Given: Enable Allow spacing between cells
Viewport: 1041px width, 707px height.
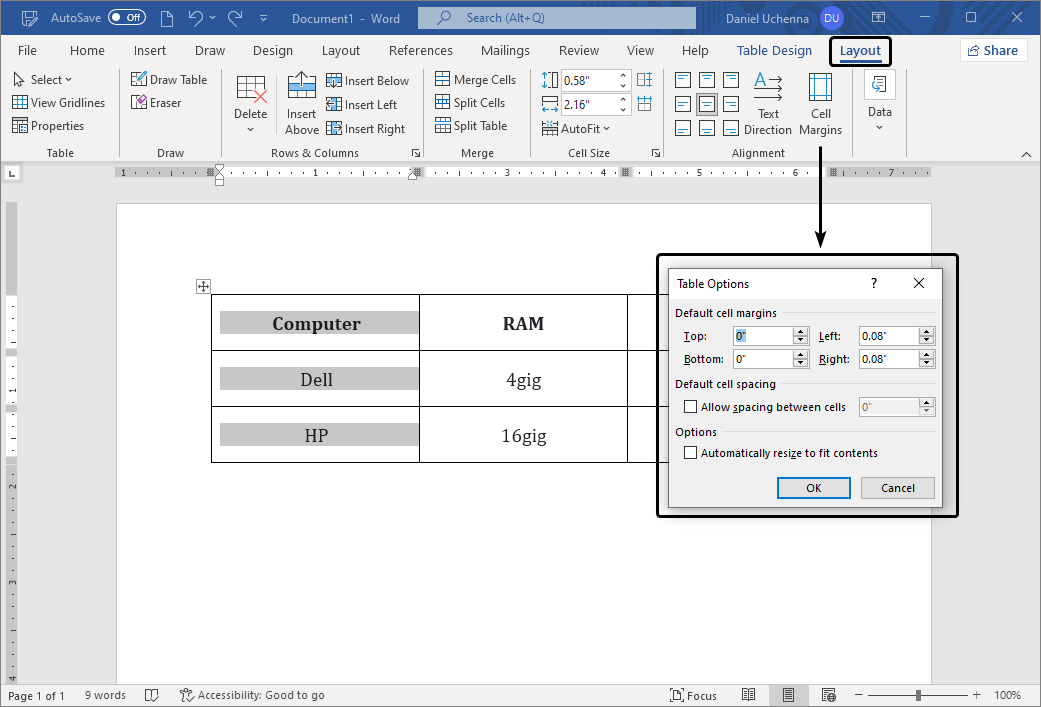Looking at the screenshot, I should [x=690, y=407].
